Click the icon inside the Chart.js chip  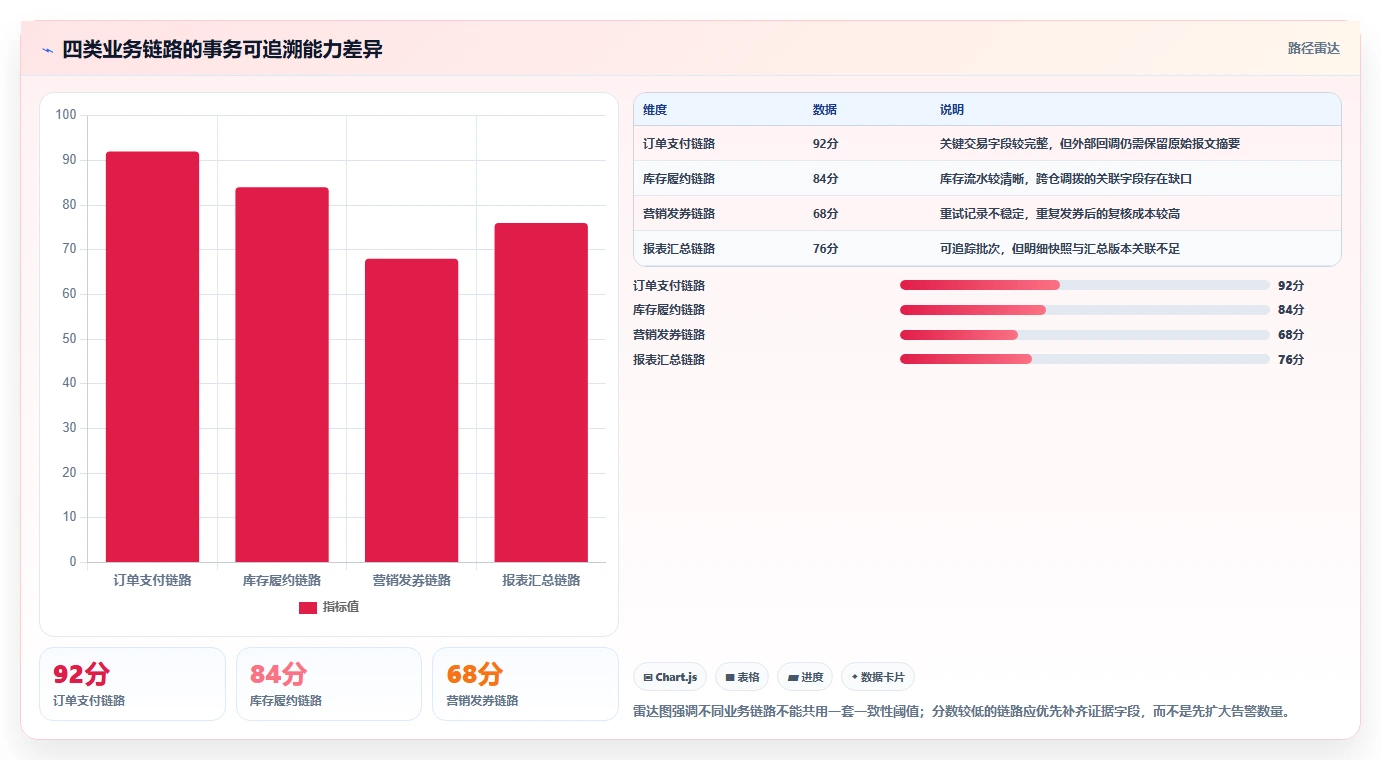pos(648,678)
